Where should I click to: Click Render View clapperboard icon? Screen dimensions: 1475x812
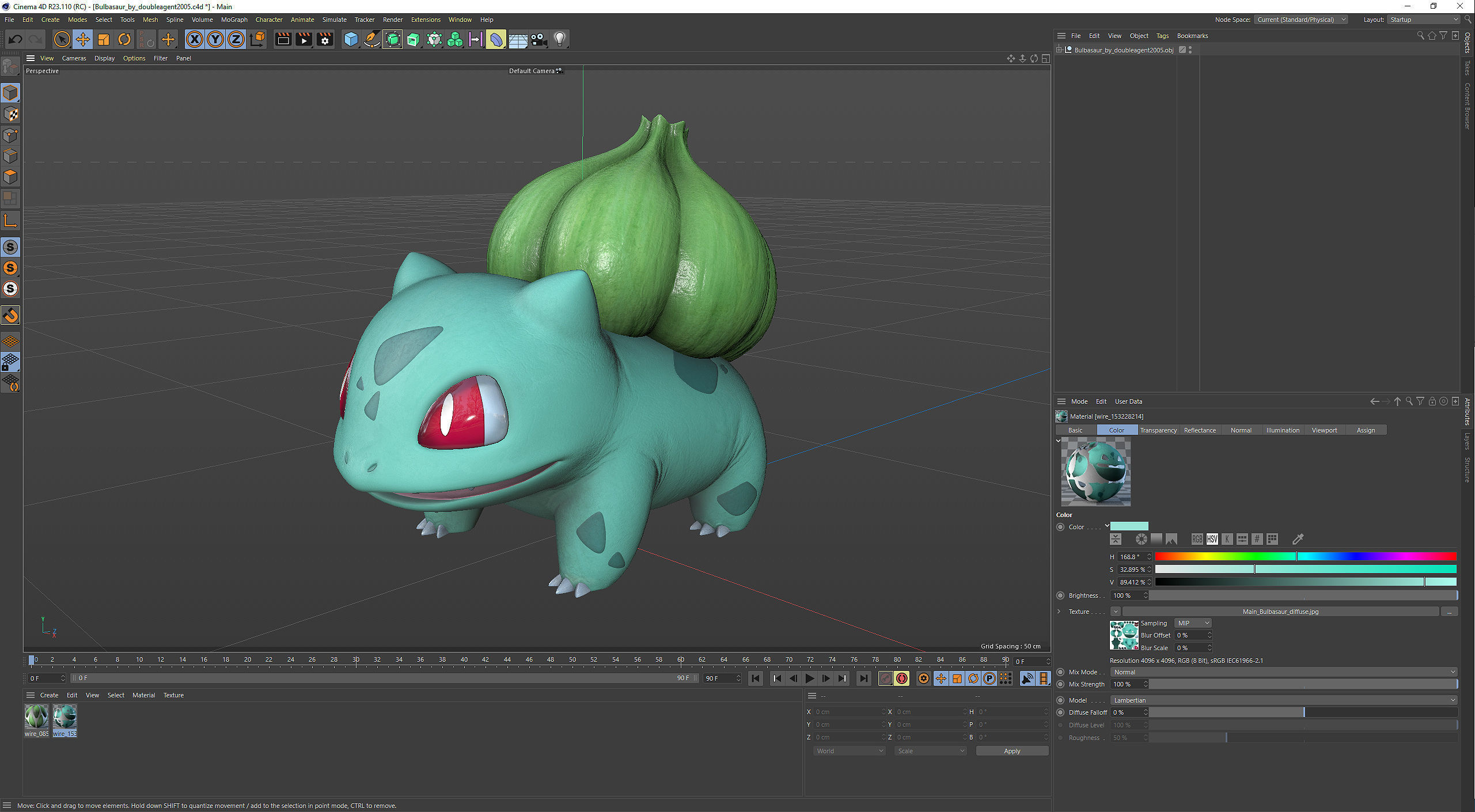click(x=283, y=39)
